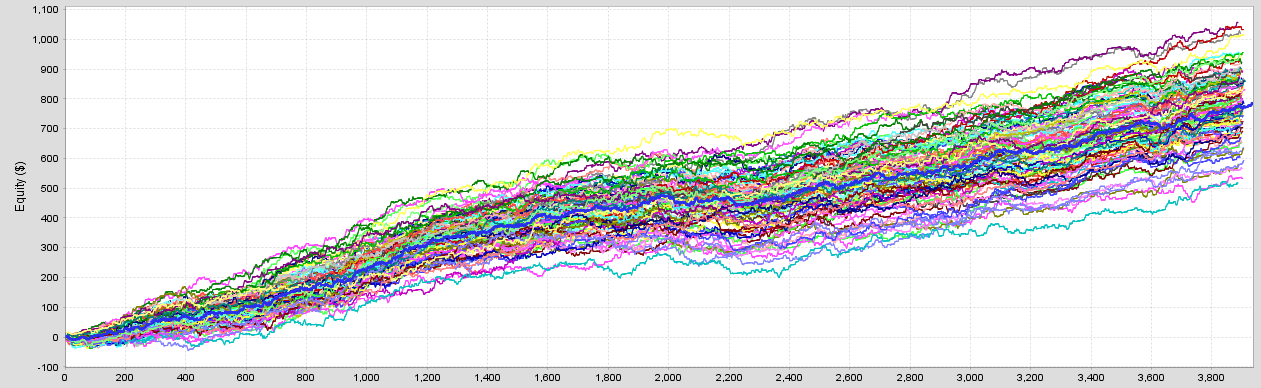Click the 1,000 x-axis tick label
The height and width of the screenshot is (388, 1261).
coord(366,379)
